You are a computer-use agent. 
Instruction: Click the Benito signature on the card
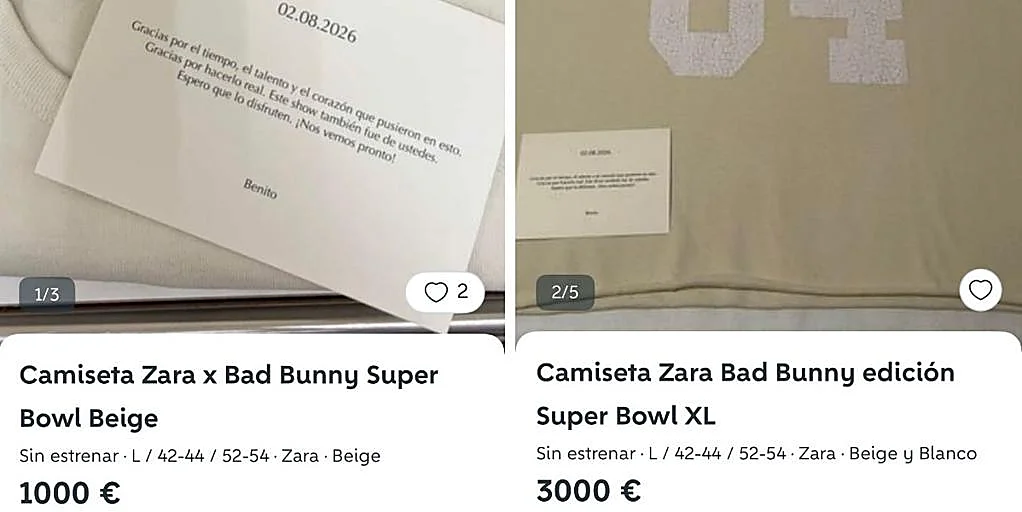click(x=260, y=188)
